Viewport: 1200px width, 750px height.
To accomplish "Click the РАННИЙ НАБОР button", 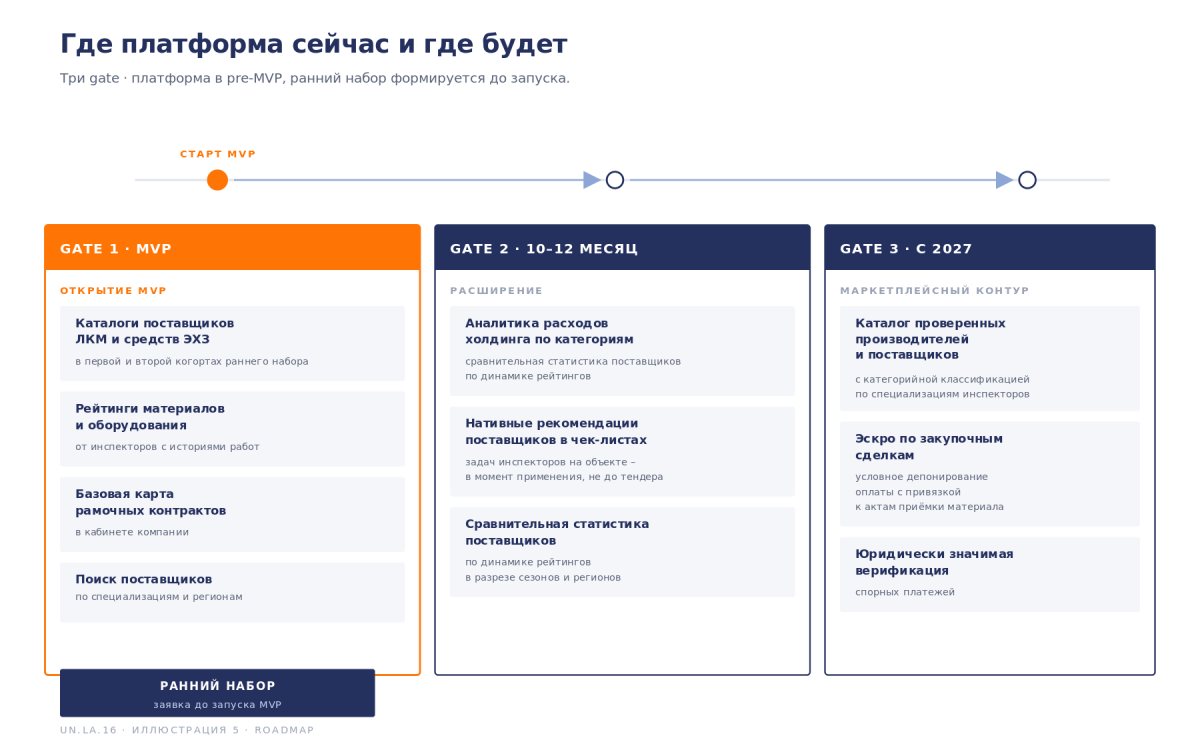I will [x=217, y=693].
